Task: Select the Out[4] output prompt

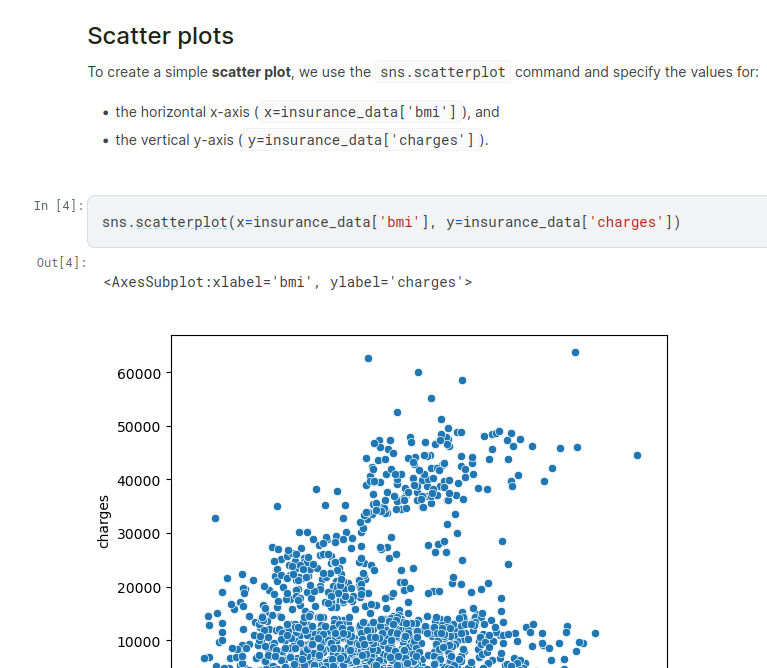Action: [61, 263]
